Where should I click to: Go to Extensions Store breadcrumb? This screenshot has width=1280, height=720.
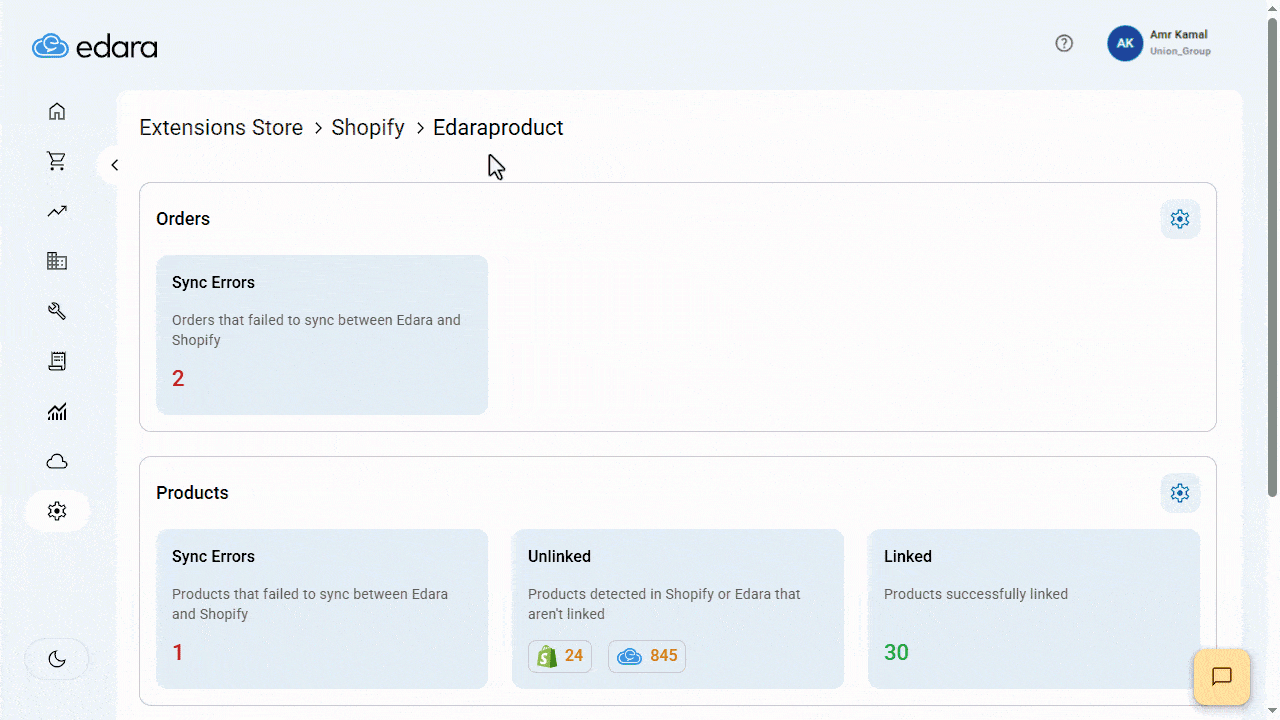(221, 128)
